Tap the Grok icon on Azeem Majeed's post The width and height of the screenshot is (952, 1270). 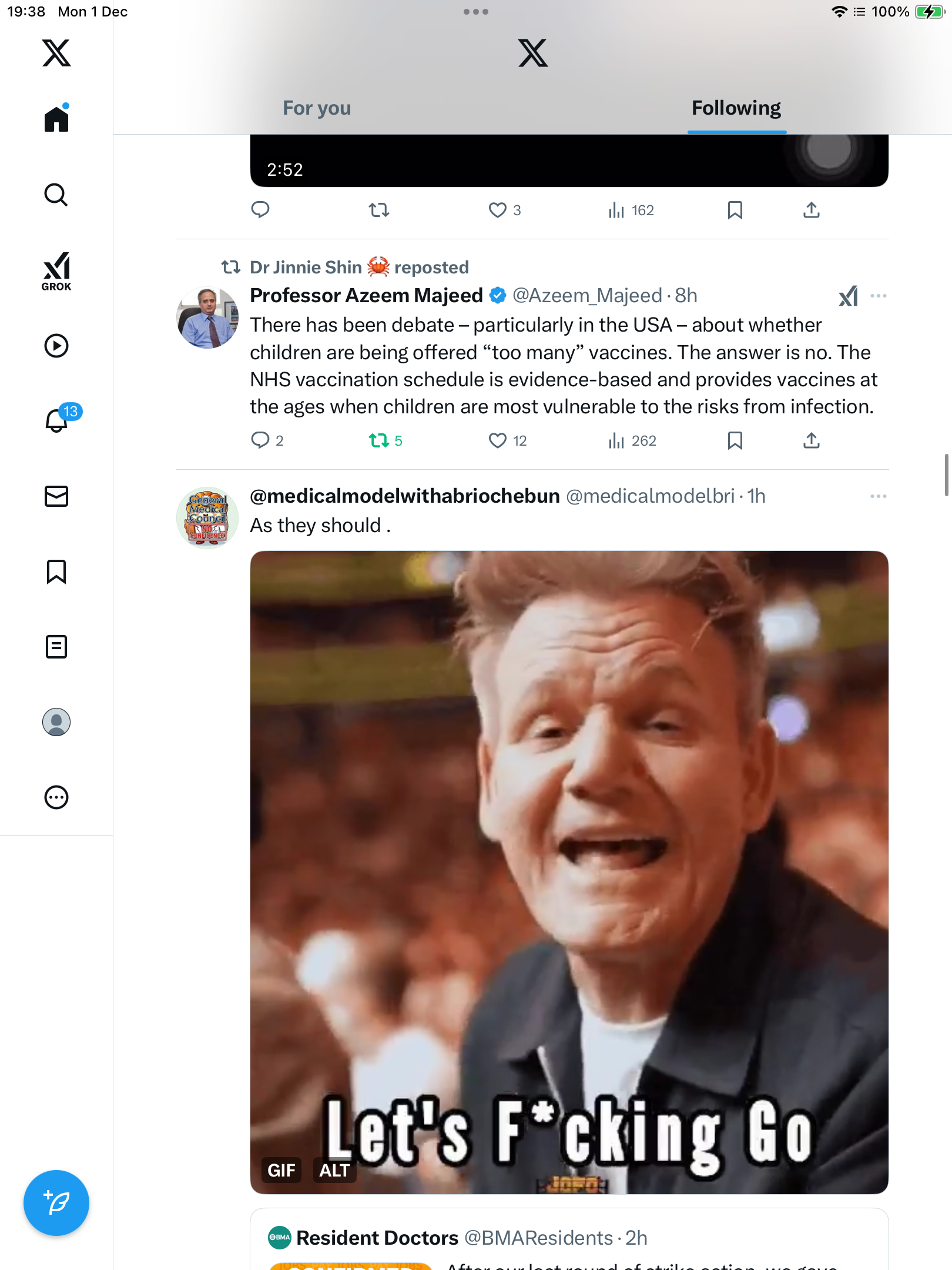[x=848, y=296]
